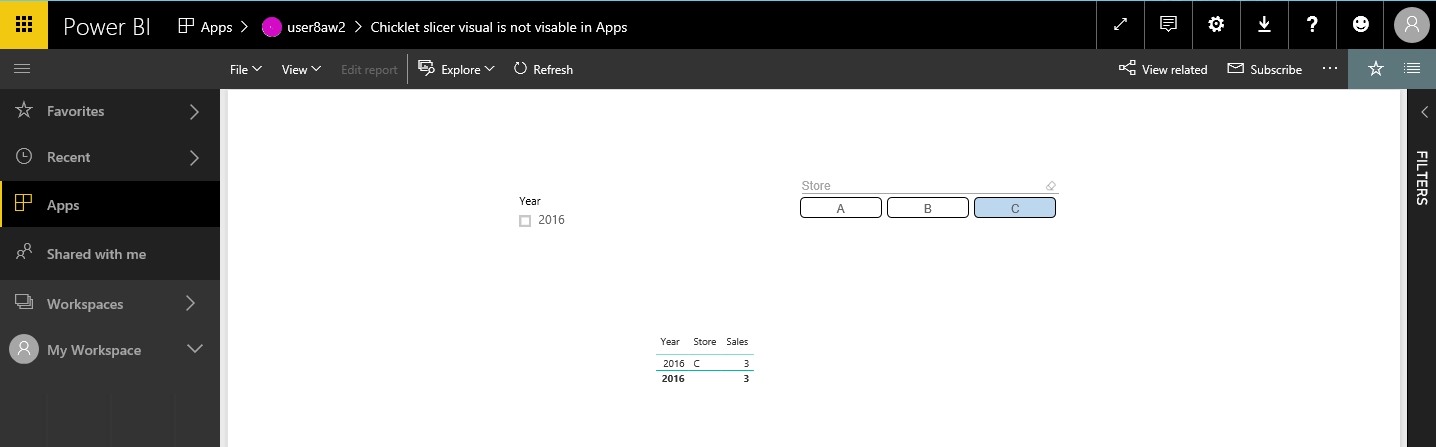Open the View menu
The width and height of the screenshot is (1436, 447).
click(301, 69)
